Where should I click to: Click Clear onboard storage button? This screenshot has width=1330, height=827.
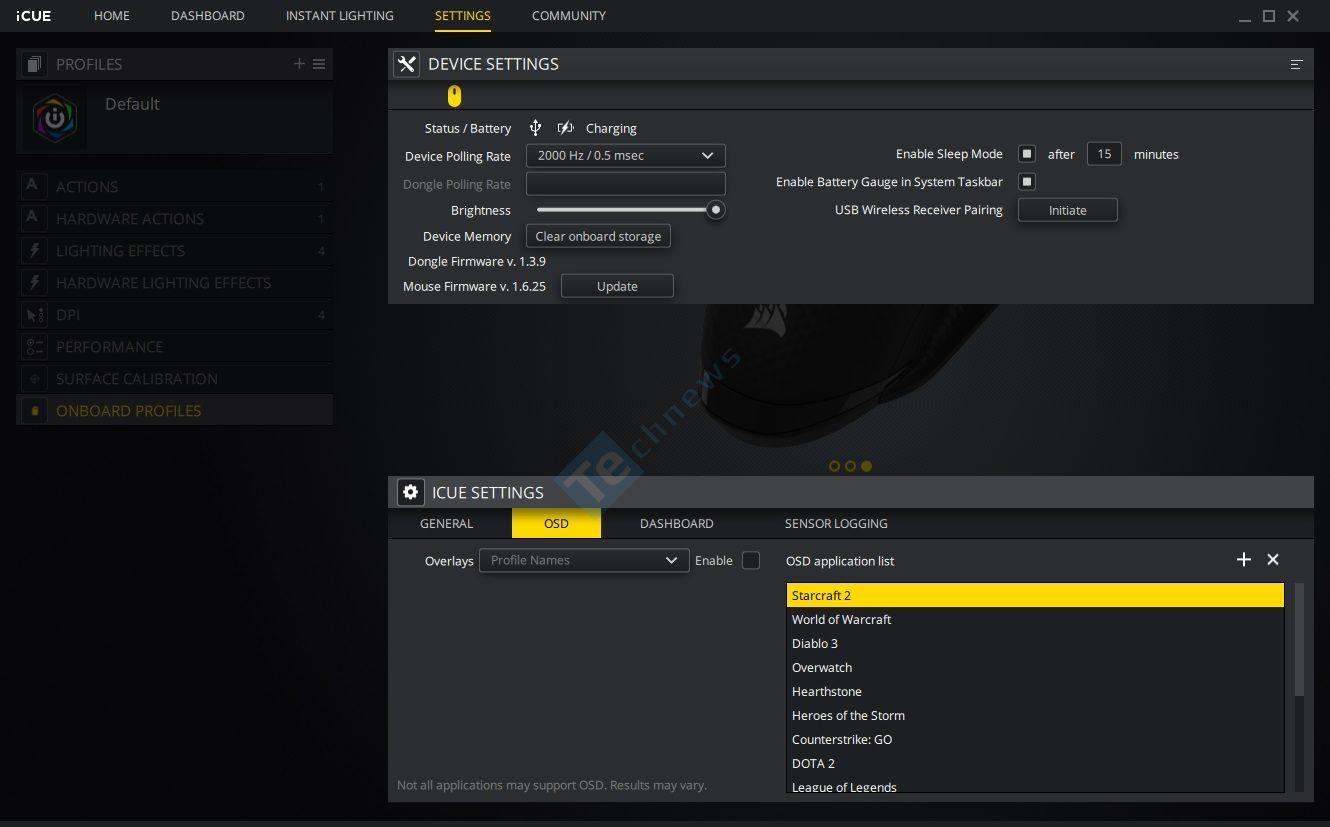pyautogui.click(x=598, y=236)
